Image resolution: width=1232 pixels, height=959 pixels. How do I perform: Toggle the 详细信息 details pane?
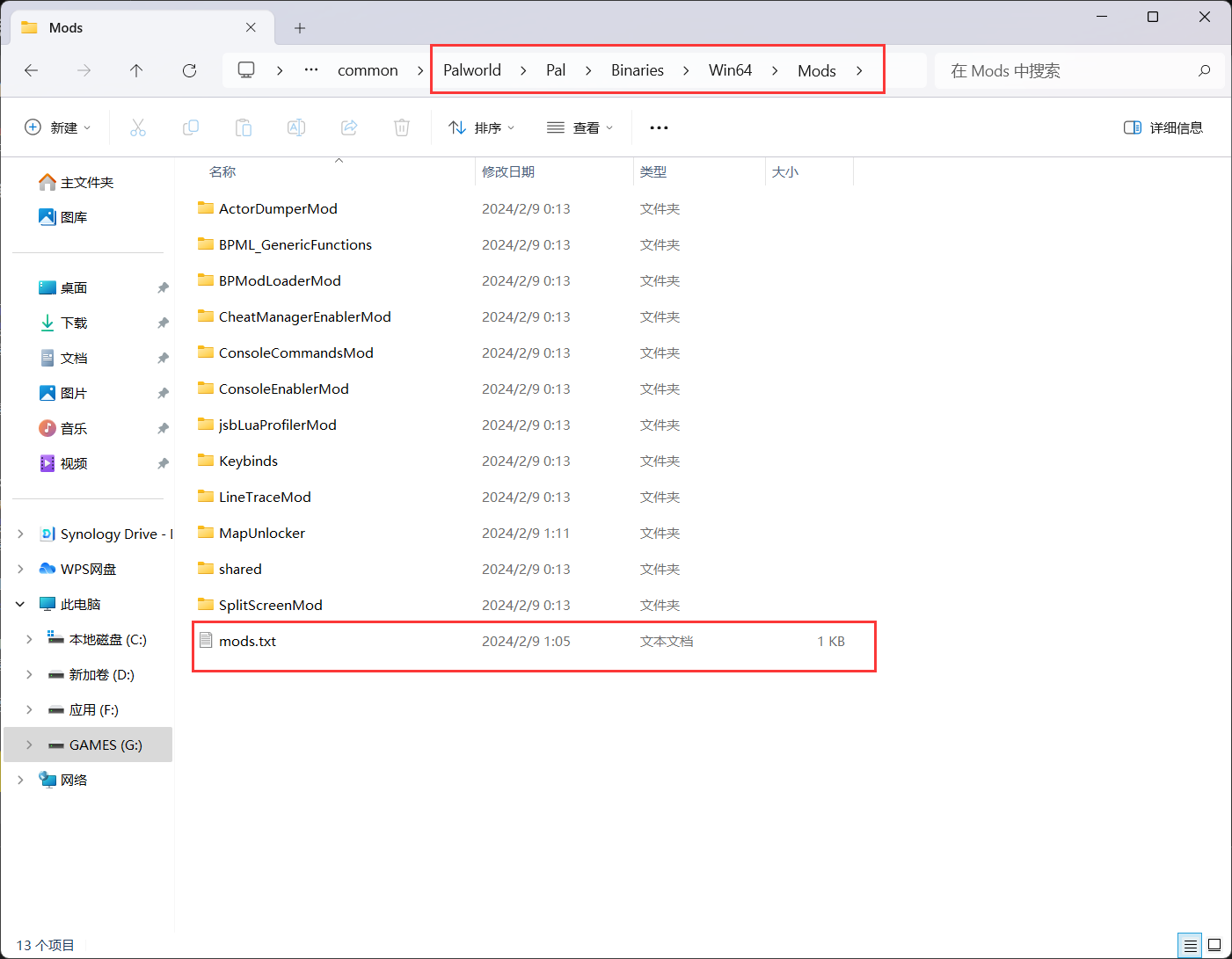point(1163,127)
